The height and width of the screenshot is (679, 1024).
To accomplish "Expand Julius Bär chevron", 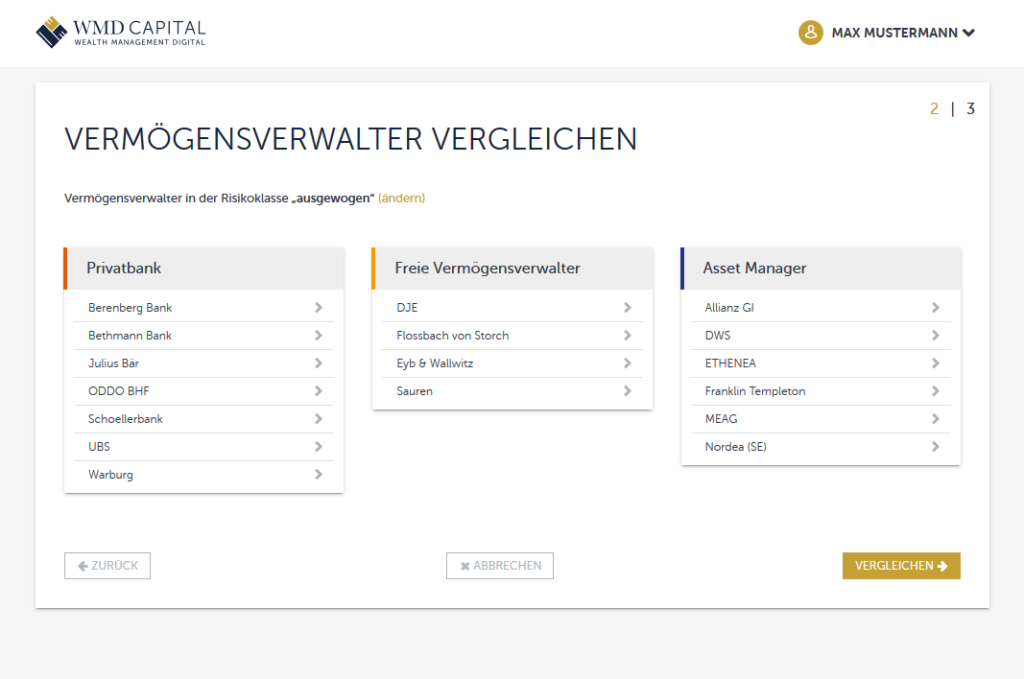I will click(318, 363).
